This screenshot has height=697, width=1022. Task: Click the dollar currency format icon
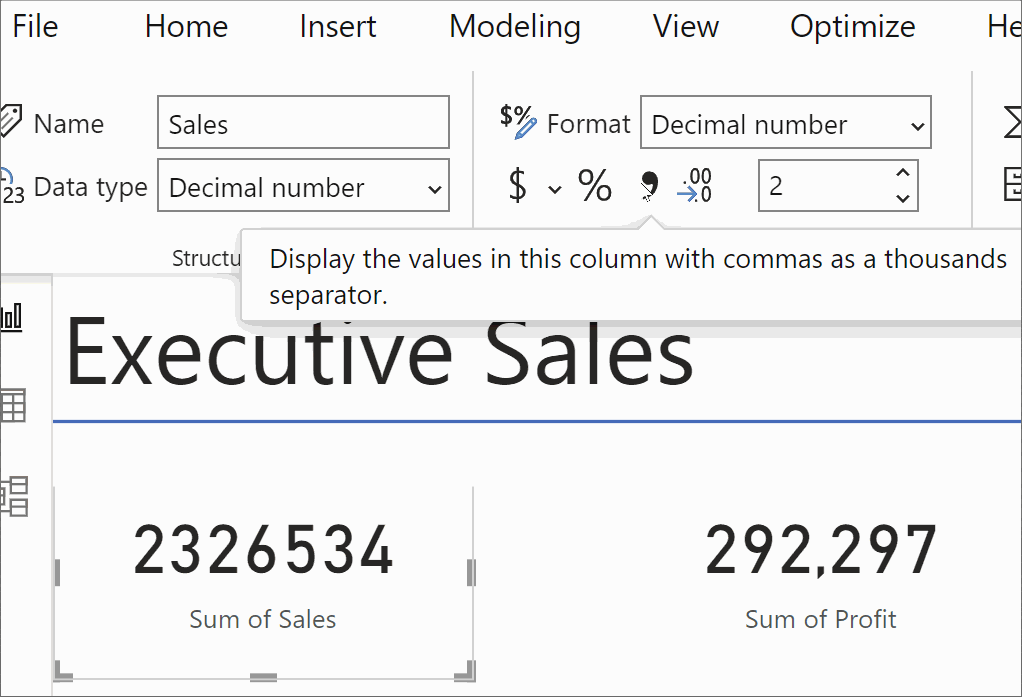tap(517, 186)
